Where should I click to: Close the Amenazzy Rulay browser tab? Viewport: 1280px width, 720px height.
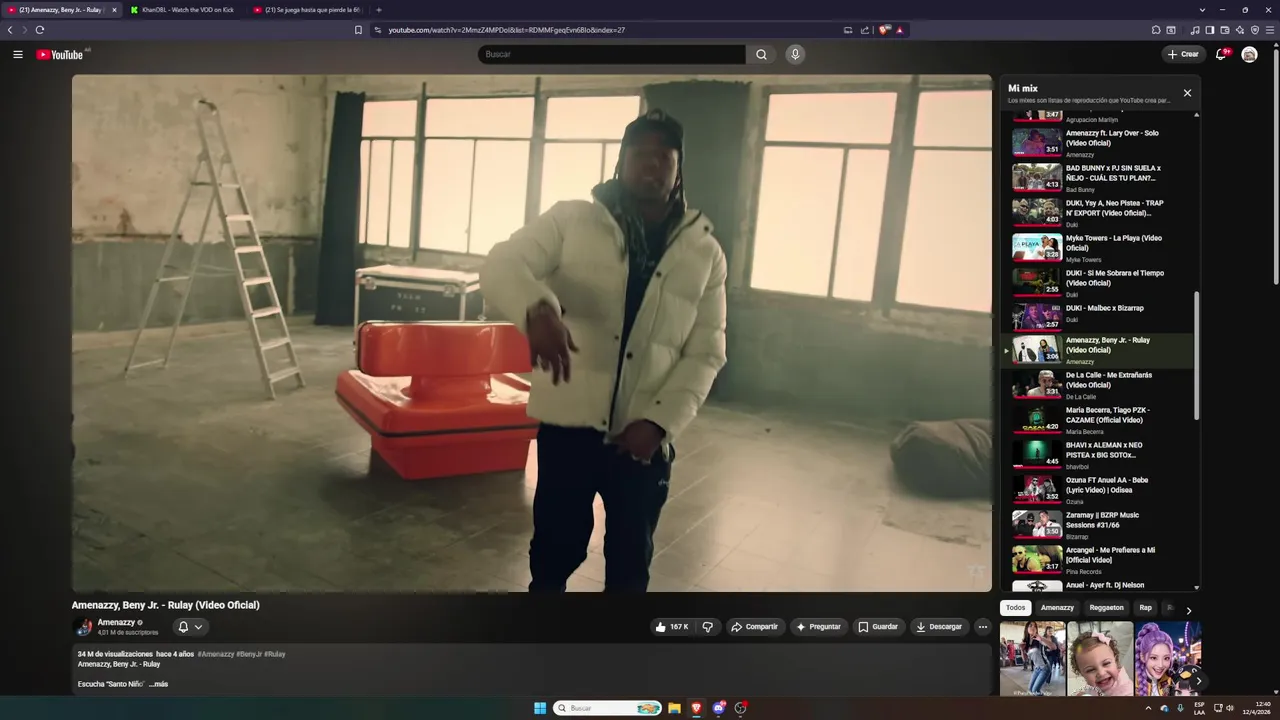pos(114,10)
